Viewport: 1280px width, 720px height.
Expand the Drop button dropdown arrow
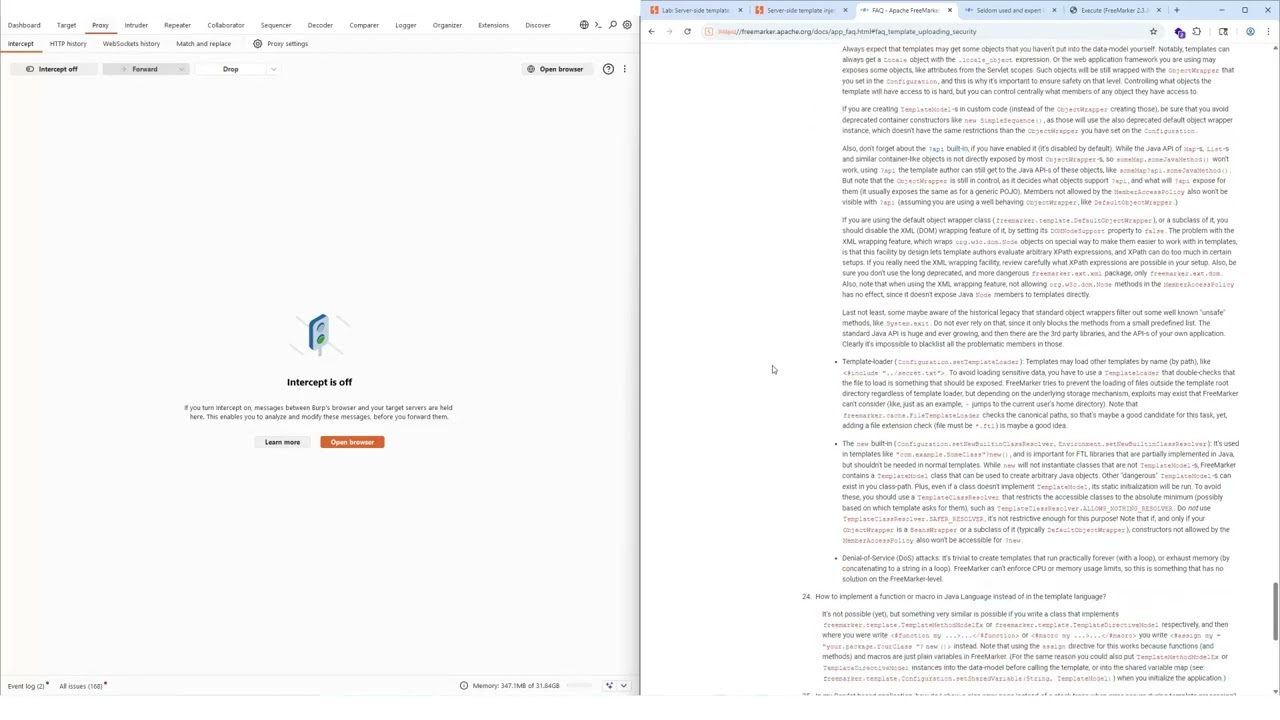point(272,69)
